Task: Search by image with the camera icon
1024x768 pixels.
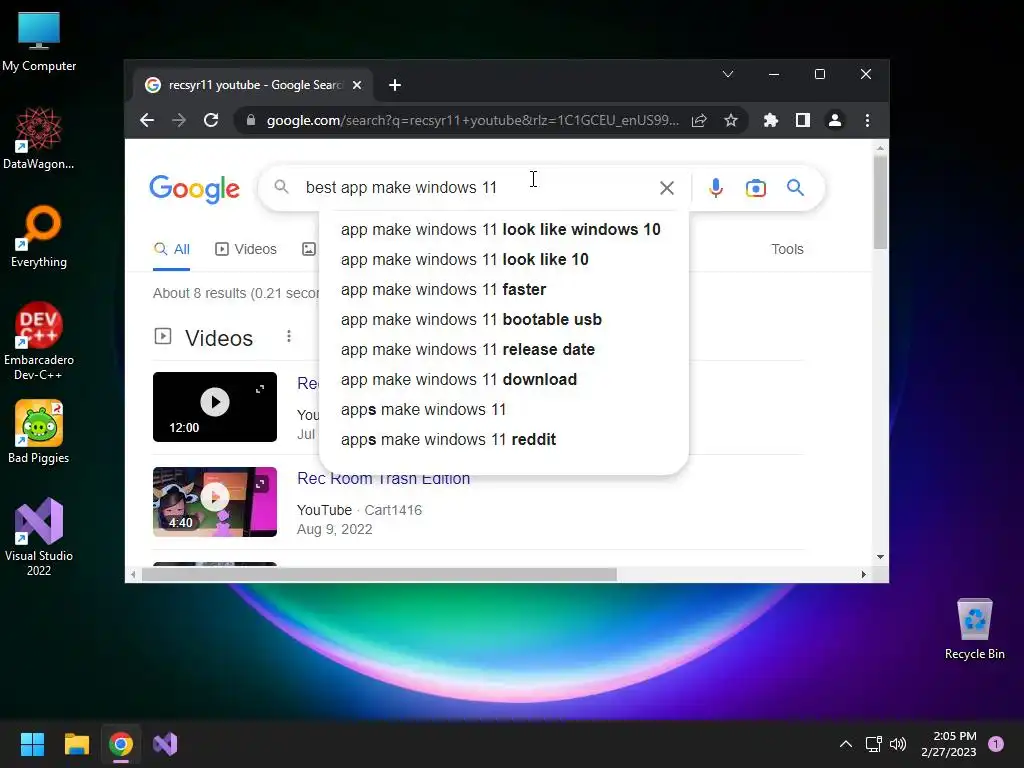Action: coord(756,188)
